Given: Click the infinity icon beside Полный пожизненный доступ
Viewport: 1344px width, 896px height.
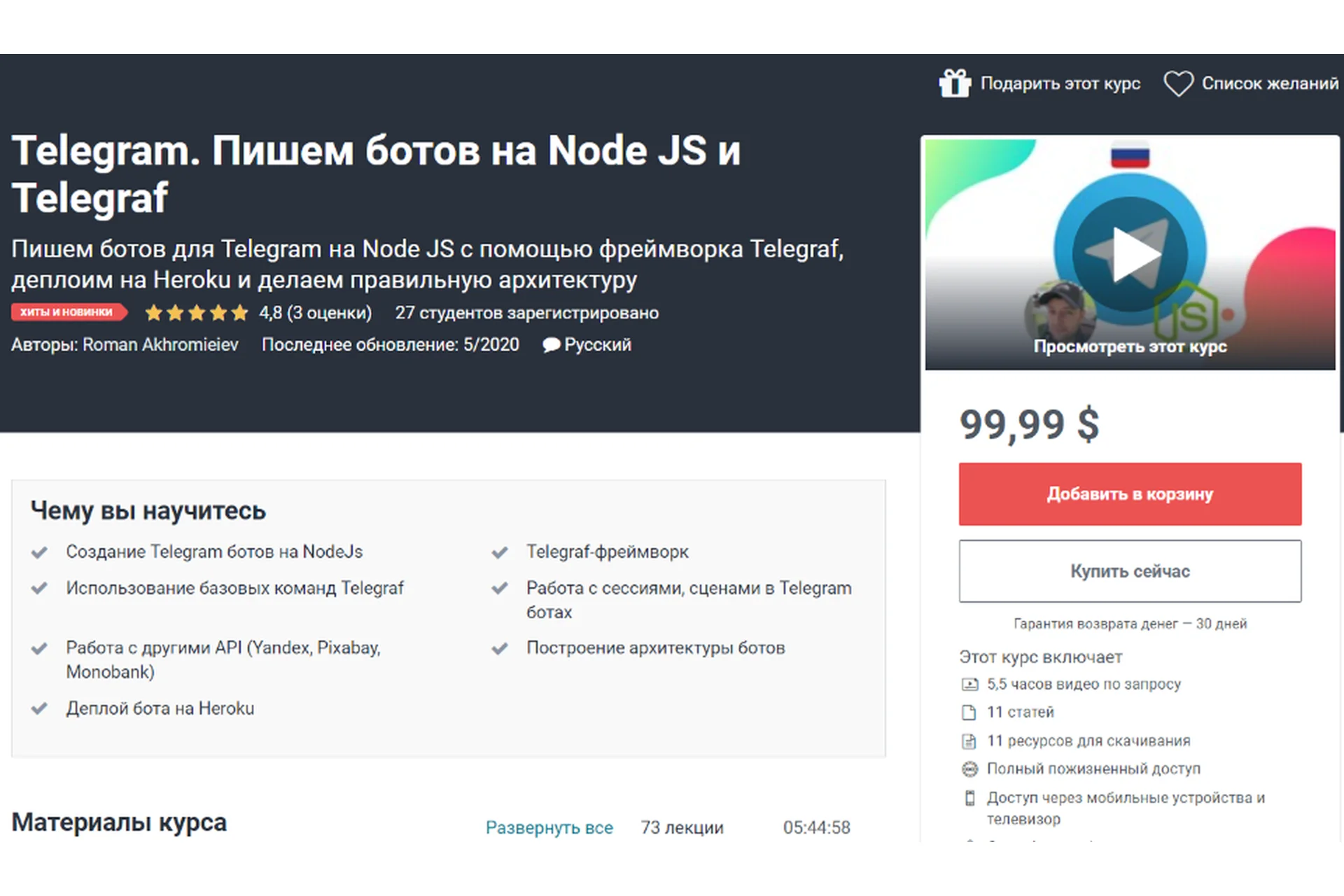Looking at the screenshot, I should (969, 769).
